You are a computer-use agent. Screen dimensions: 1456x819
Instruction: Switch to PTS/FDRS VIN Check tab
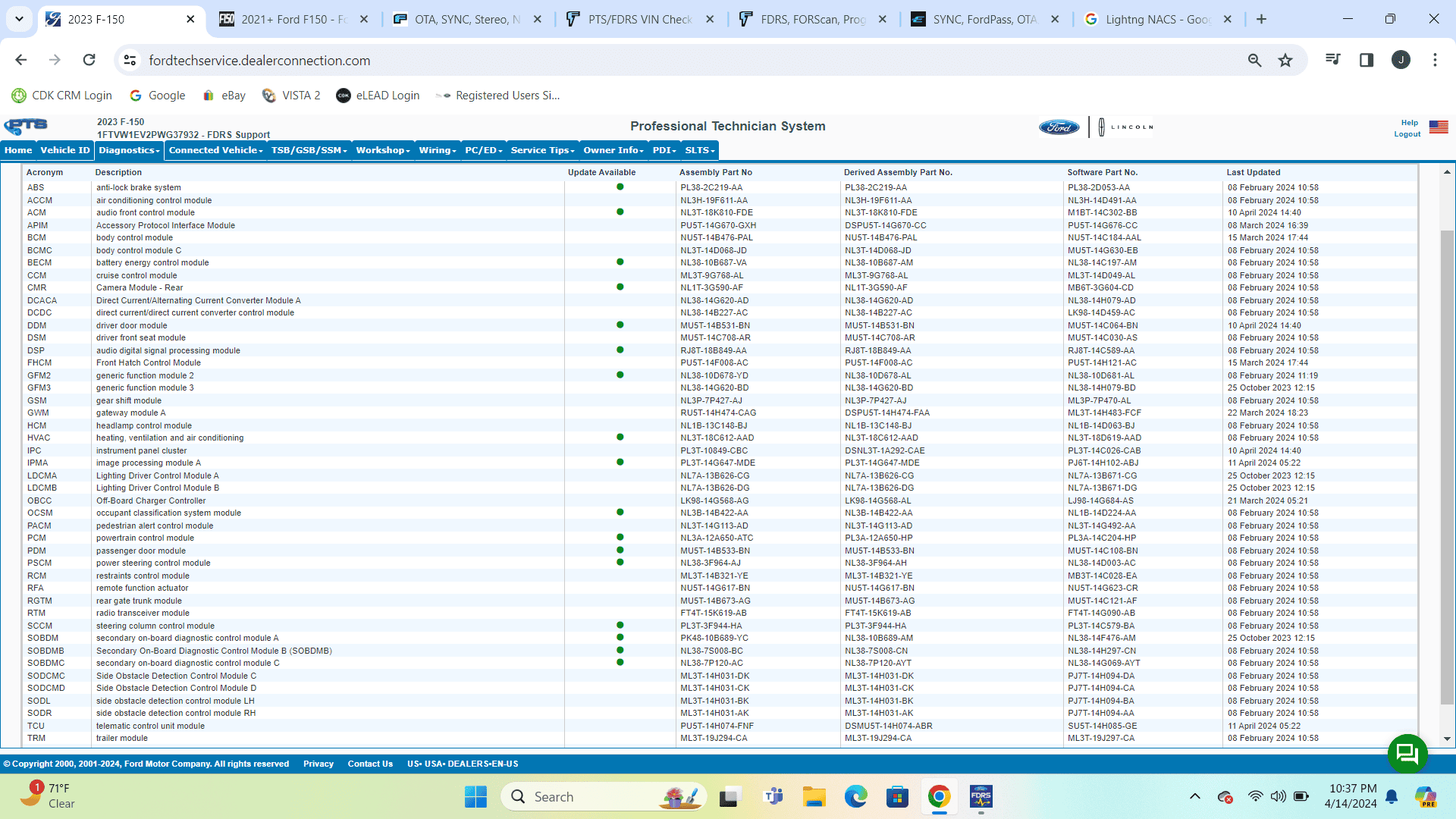tap(639, 20)
